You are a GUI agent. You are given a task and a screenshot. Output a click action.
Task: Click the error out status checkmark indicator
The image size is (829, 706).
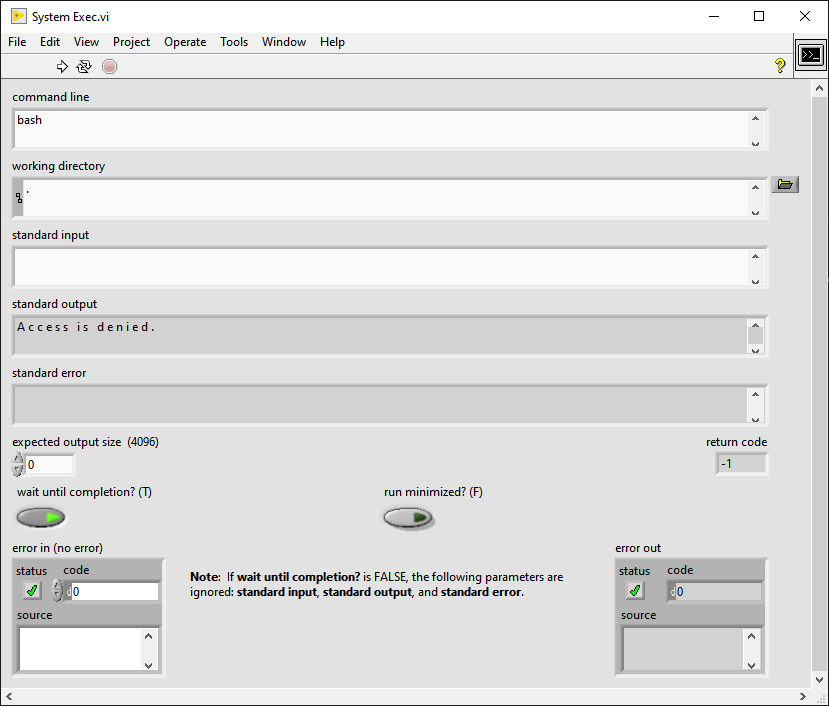pos(635,591)
